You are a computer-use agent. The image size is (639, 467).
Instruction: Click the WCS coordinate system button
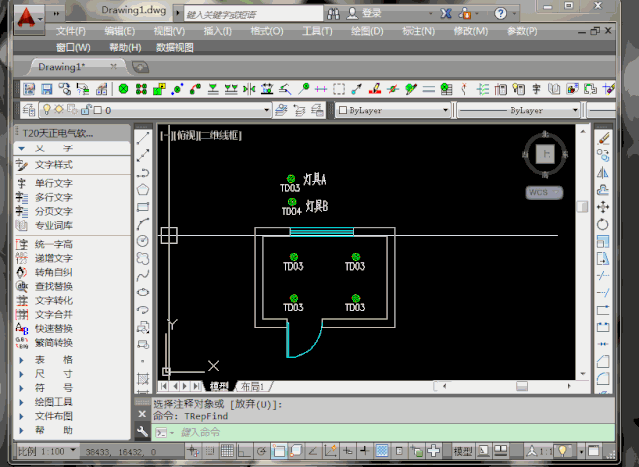[544, 192]
